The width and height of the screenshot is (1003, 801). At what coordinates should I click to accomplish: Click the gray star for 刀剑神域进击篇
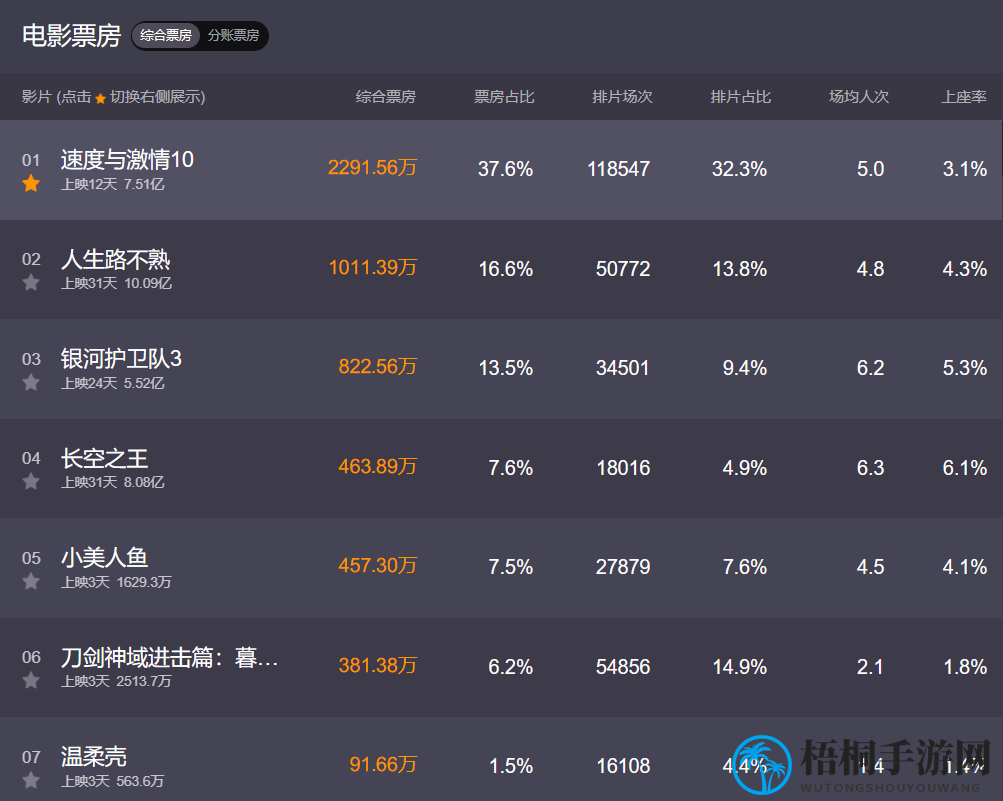(x=31, y=680)
